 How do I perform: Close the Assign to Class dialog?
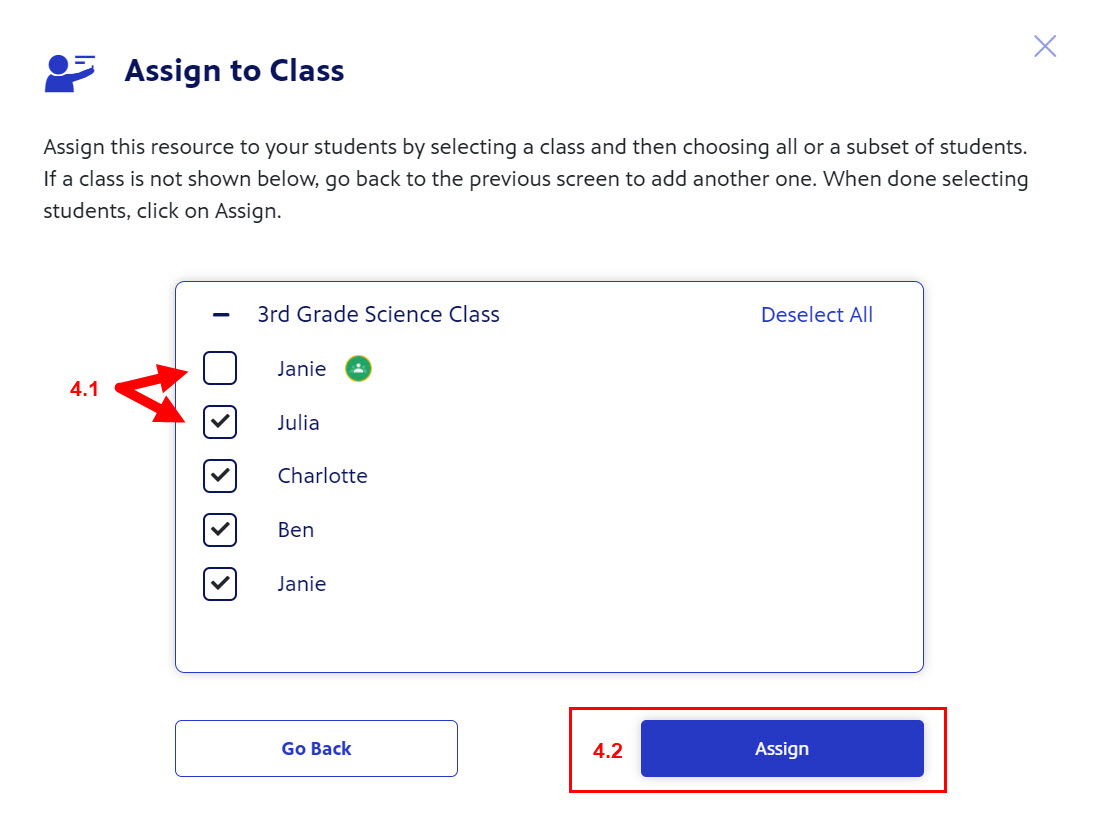1045,47
